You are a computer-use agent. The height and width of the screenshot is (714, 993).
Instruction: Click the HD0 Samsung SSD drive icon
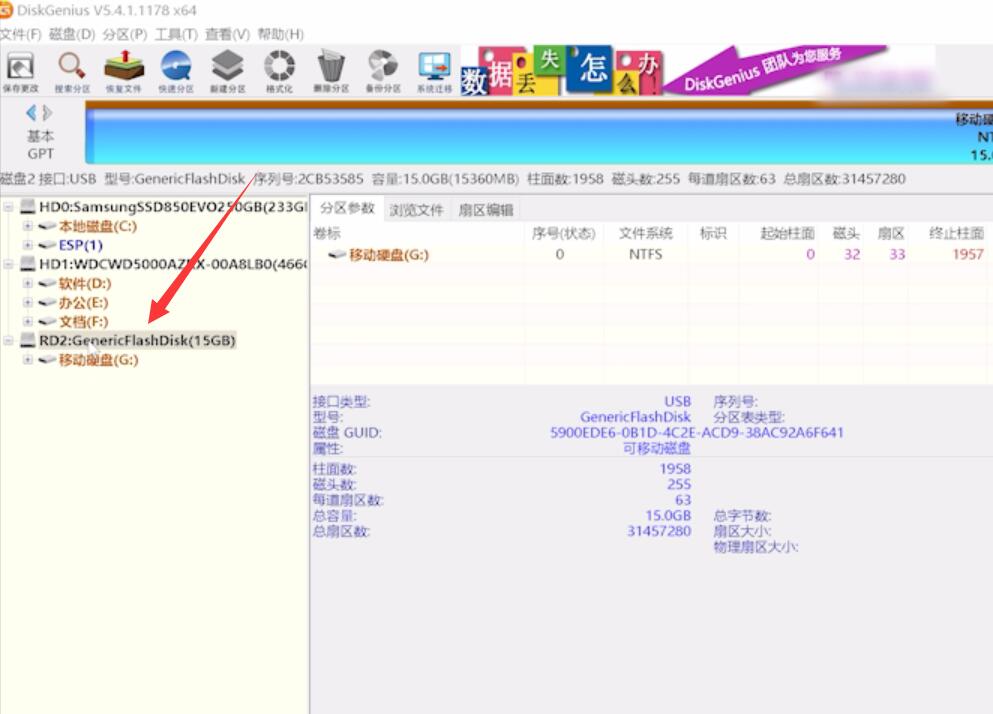click(28, 207)
